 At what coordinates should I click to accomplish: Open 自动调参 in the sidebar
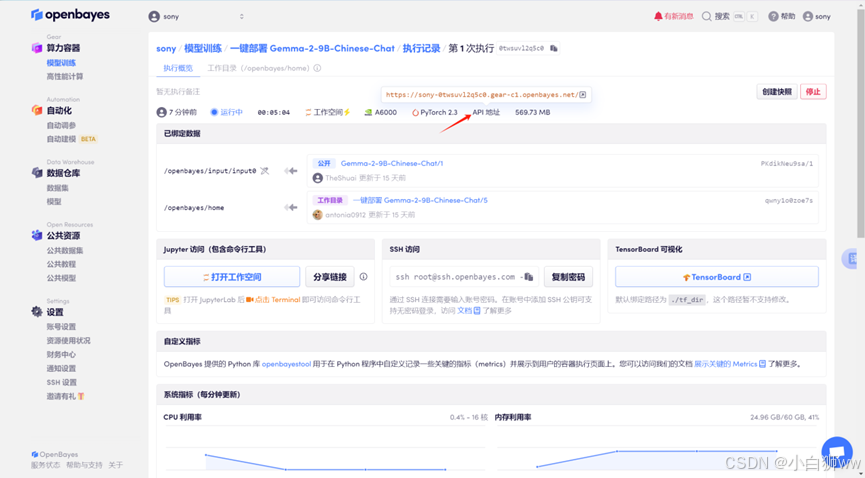(61, 125)
